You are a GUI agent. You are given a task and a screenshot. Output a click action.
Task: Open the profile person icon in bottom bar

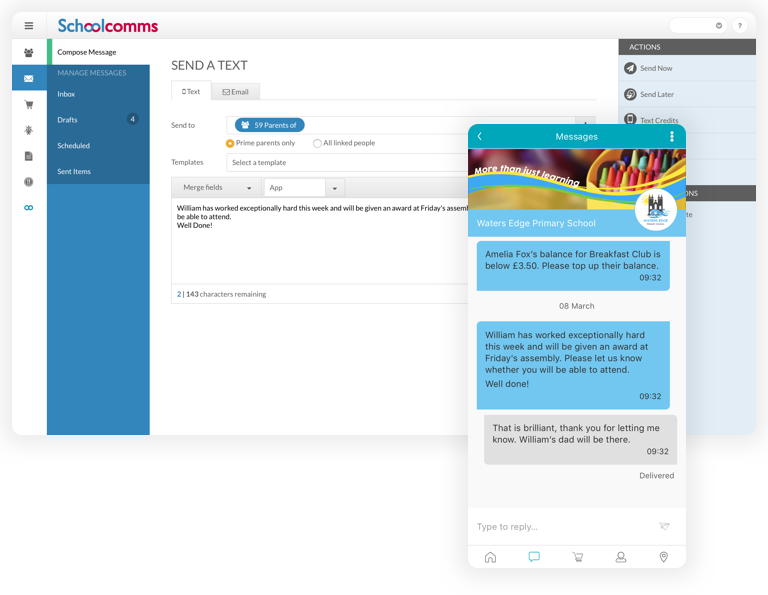pos(621,557)
